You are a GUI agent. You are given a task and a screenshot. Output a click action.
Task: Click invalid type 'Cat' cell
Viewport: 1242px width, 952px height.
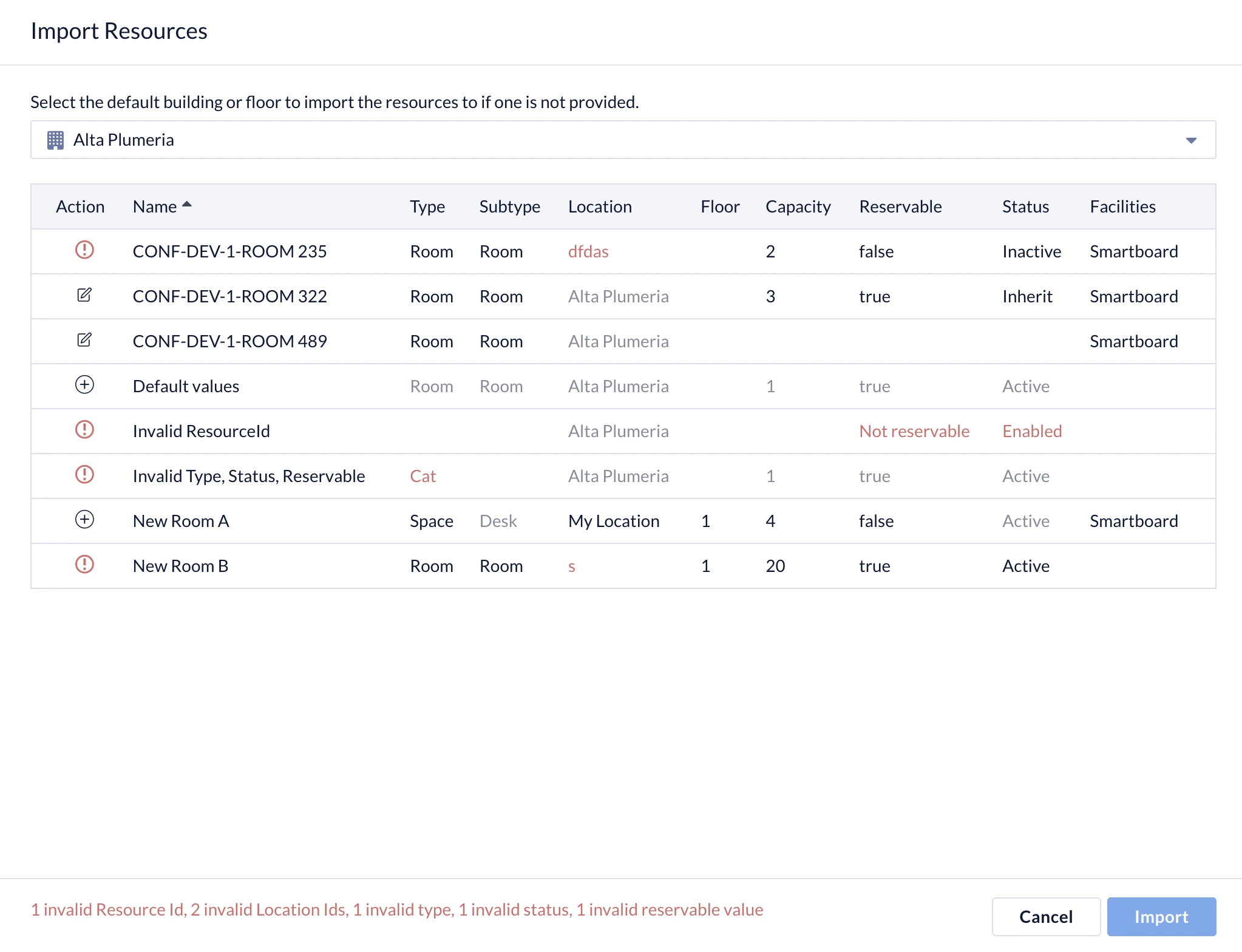click(x=422, y=476)
